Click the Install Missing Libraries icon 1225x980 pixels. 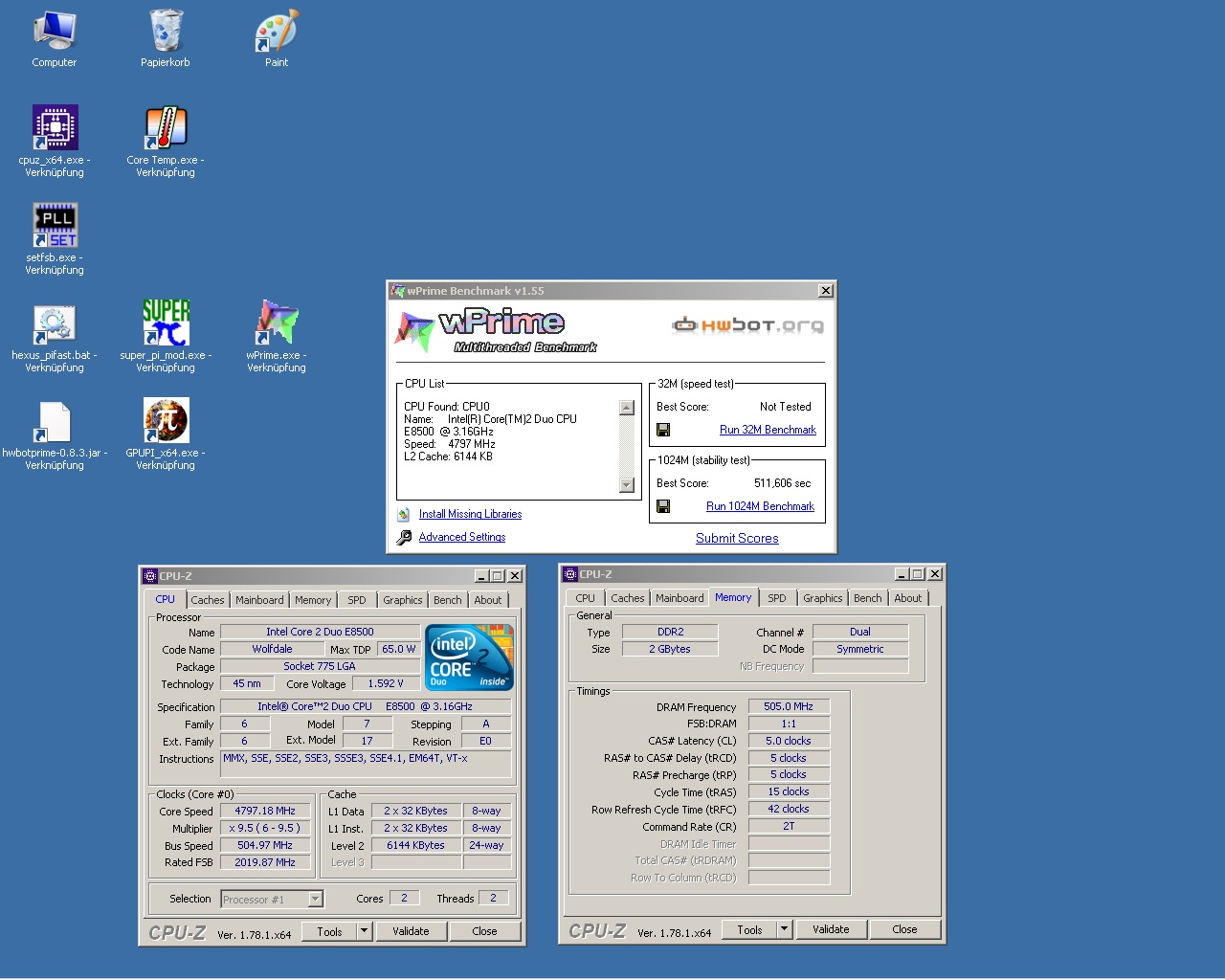click(x=404, y=514)
